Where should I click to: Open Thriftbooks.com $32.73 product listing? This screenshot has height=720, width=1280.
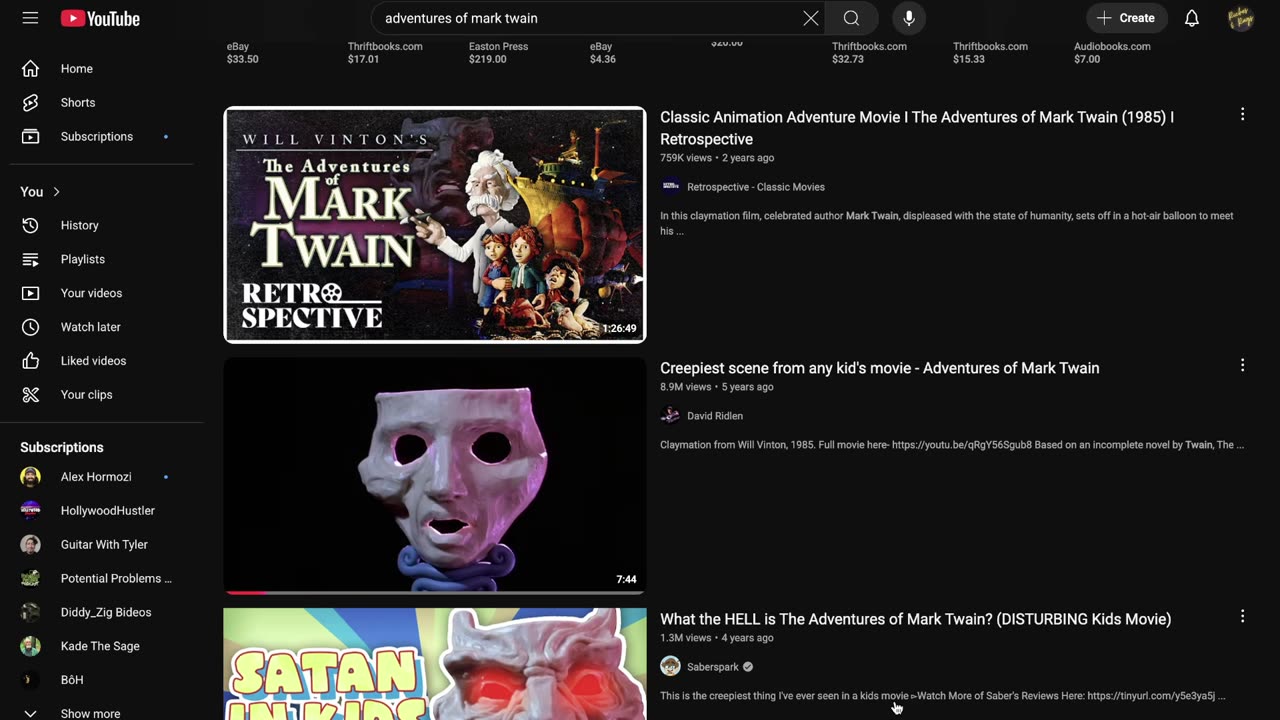click(869, 53)
